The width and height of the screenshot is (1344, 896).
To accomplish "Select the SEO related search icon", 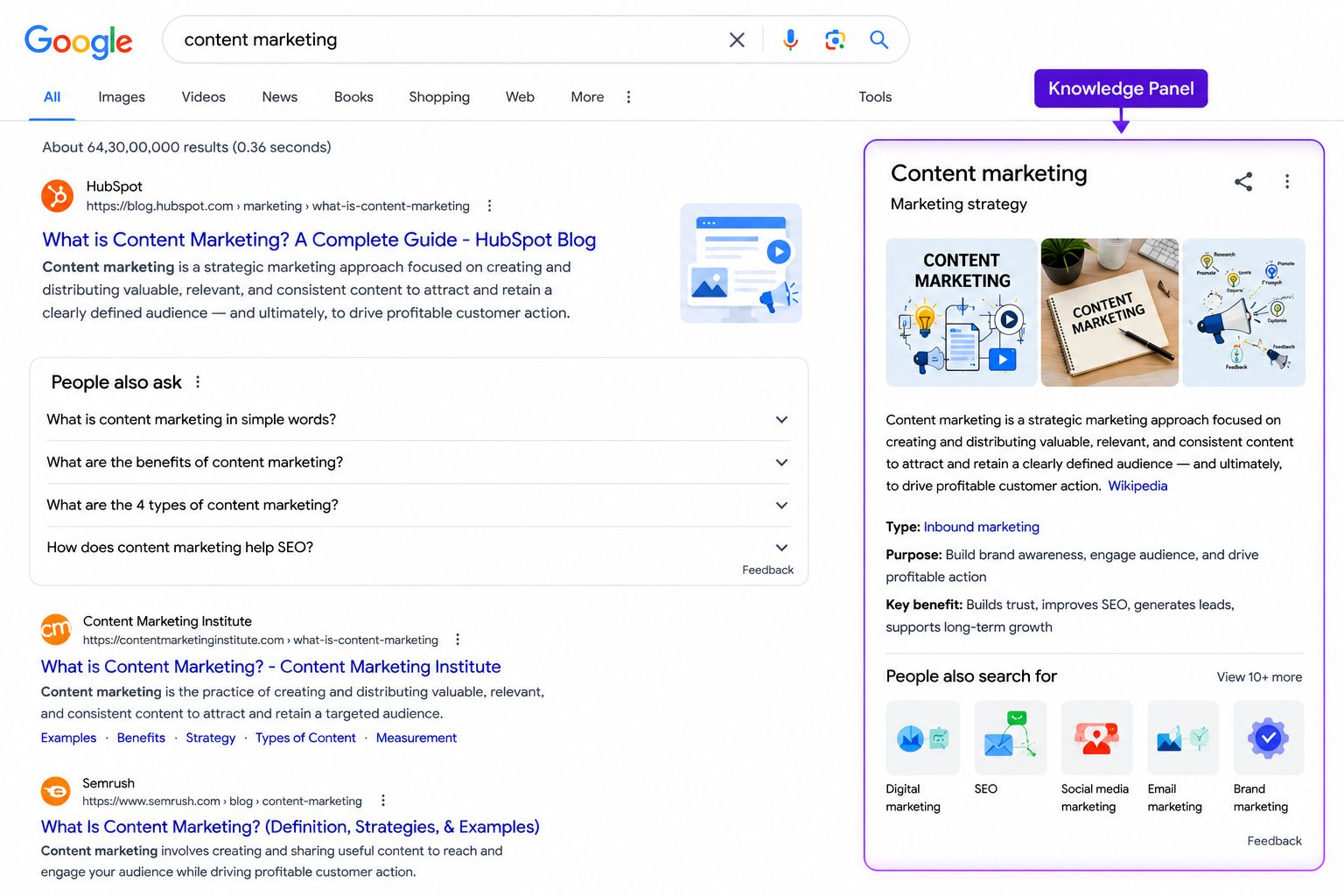I will coord(1010,738).
